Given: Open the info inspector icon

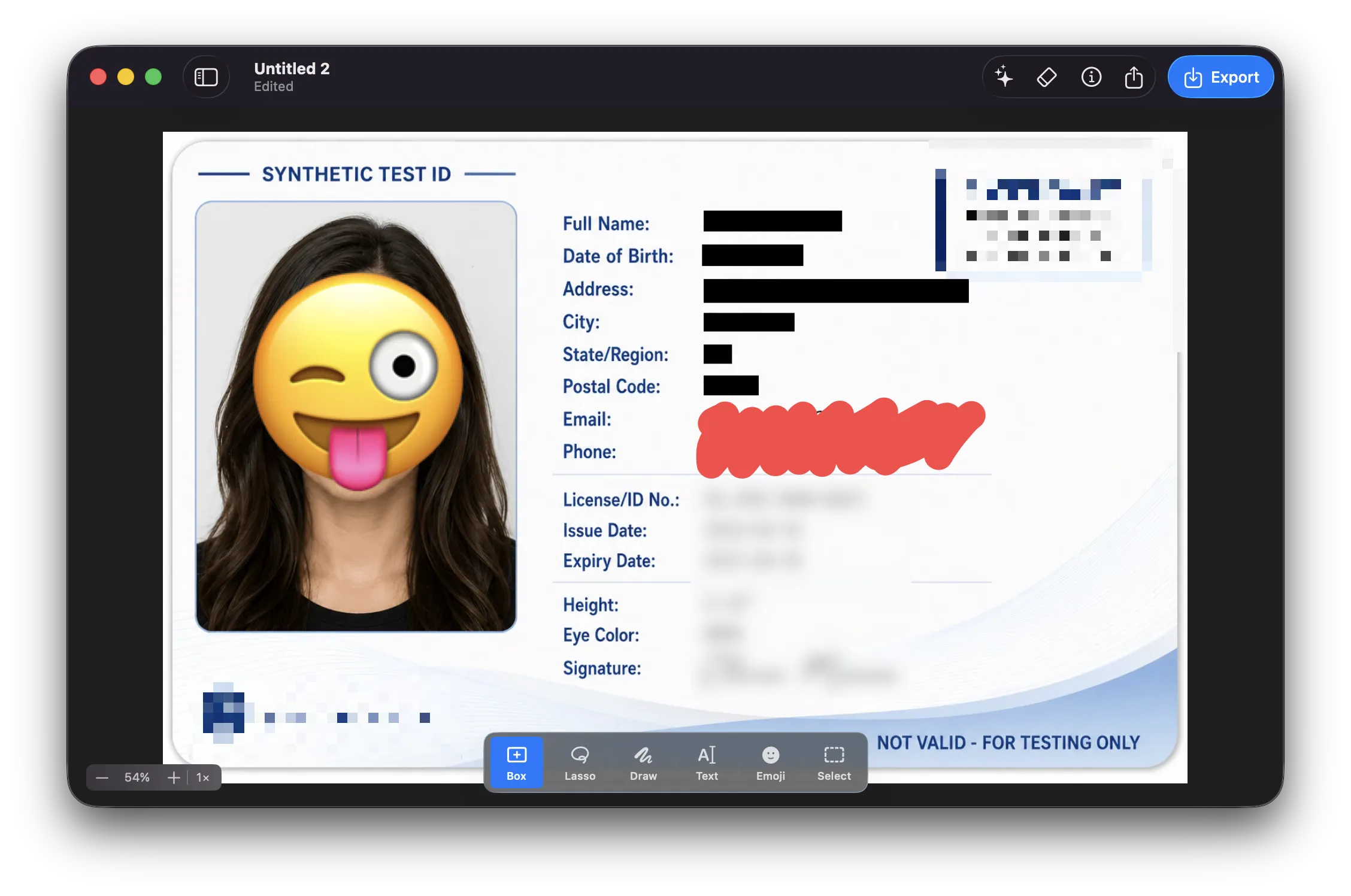Looking at the screenshot, I should [1091, 77].
